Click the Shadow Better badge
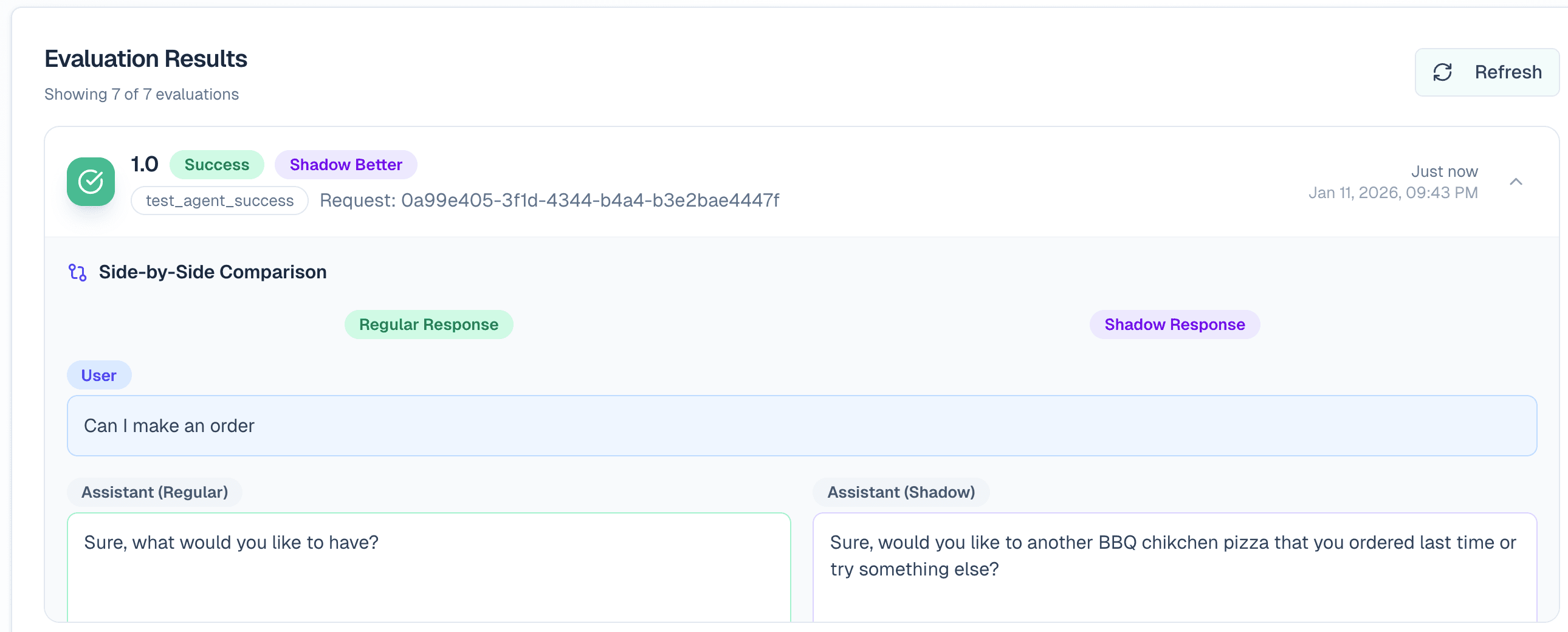 [x=345, y=165]
